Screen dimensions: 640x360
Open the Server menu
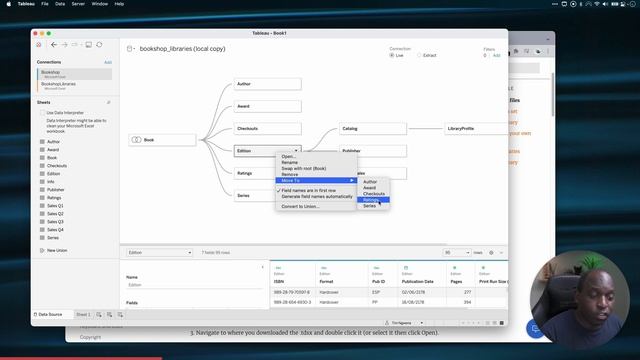78,4
